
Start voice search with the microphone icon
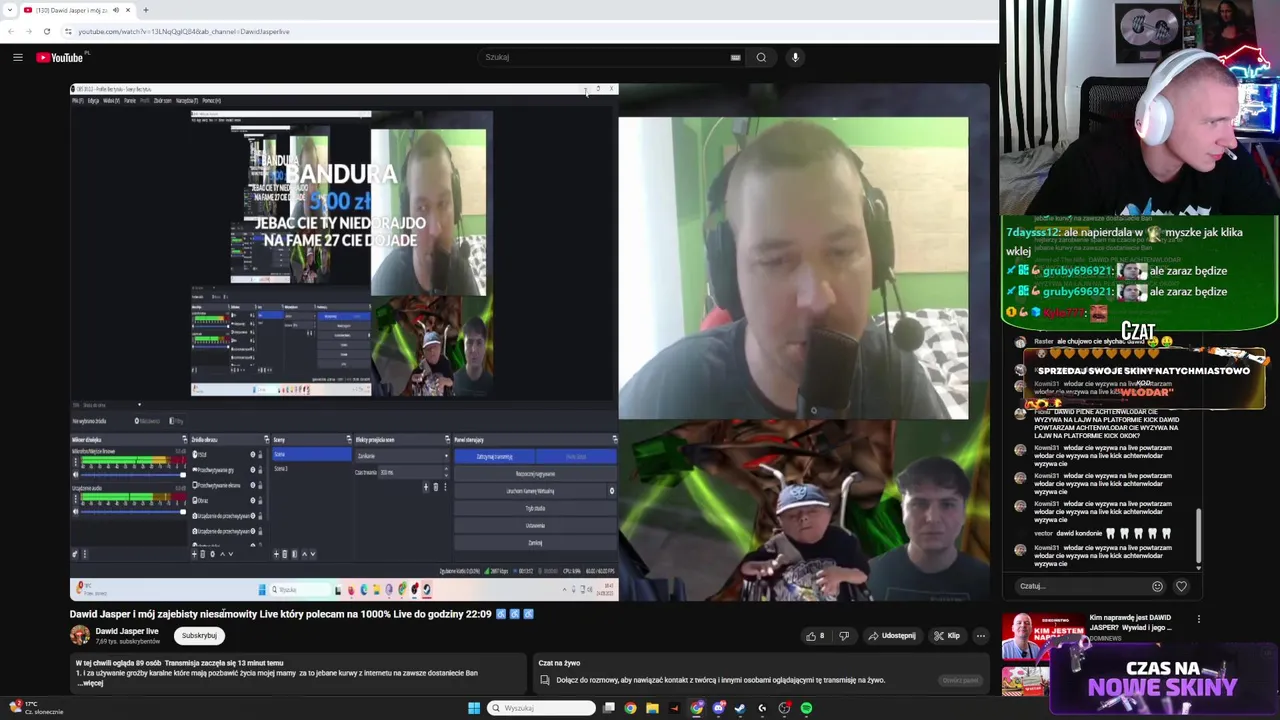[x=795, y=57]
